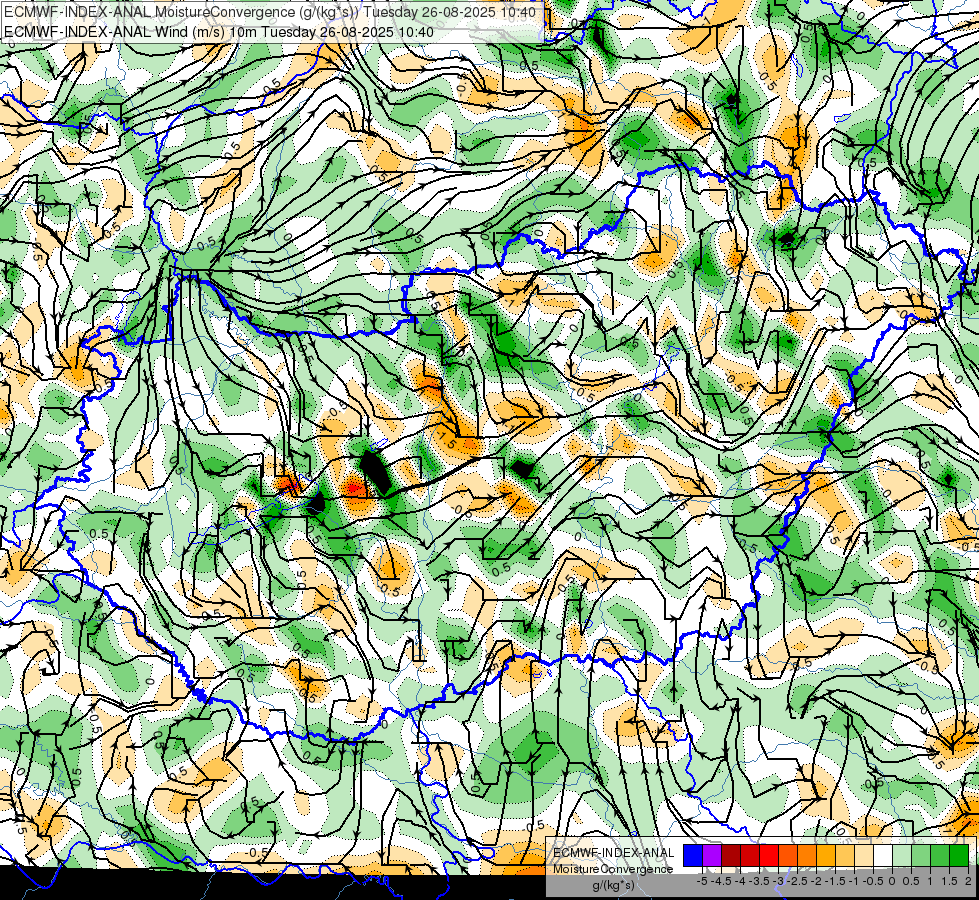Viewport: 979px width, 900px height.
Task: Select the dark maroon swatch between -4.5 and -4
Action: pos(731,856)
